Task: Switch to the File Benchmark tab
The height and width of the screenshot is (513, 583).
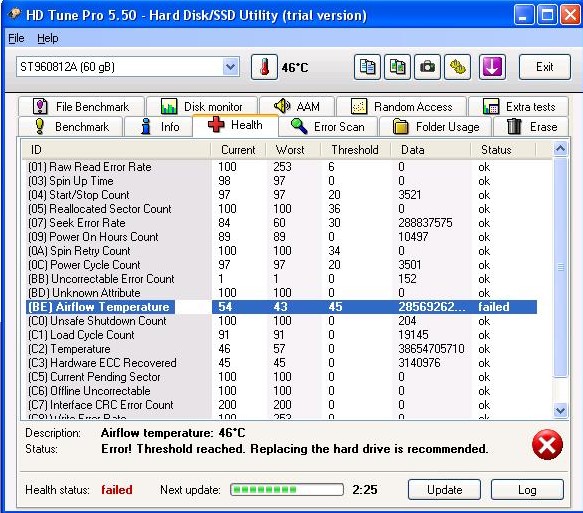Action: pos(81,107)
